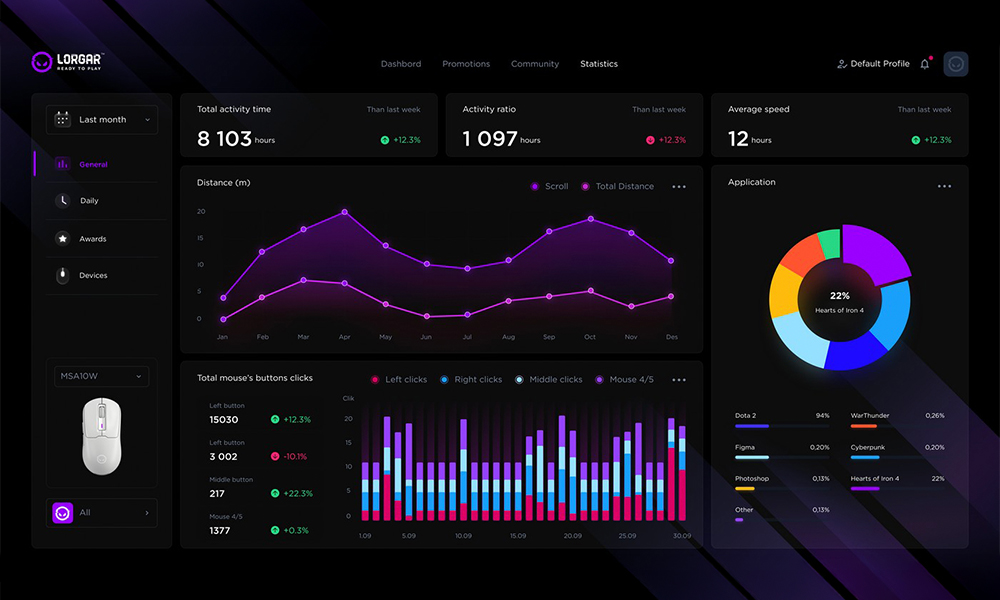
Task: Click the Cyberpunk progress bar
Action: pos(897,457)
